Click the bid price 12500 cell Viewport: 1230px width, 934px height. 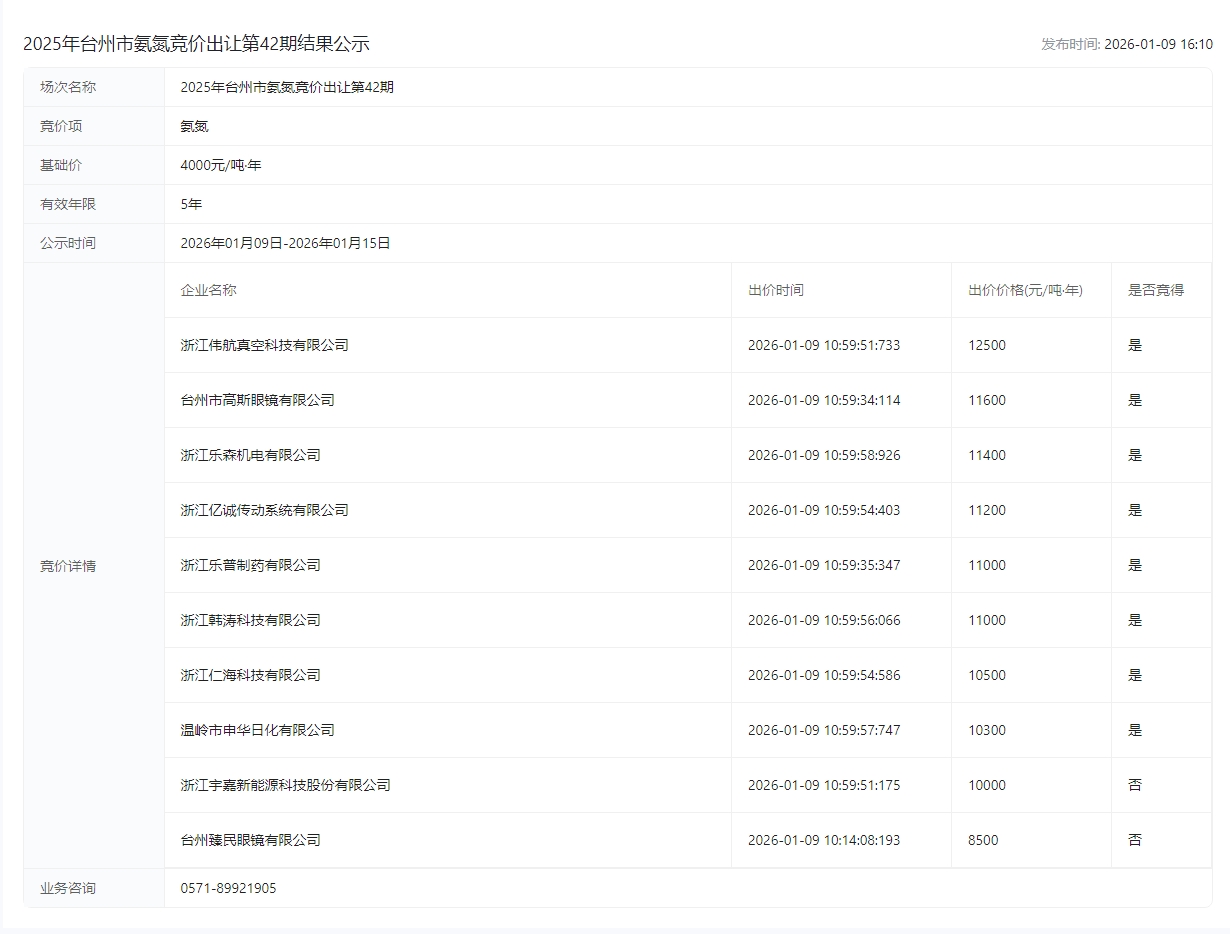(x=986, y=345)
